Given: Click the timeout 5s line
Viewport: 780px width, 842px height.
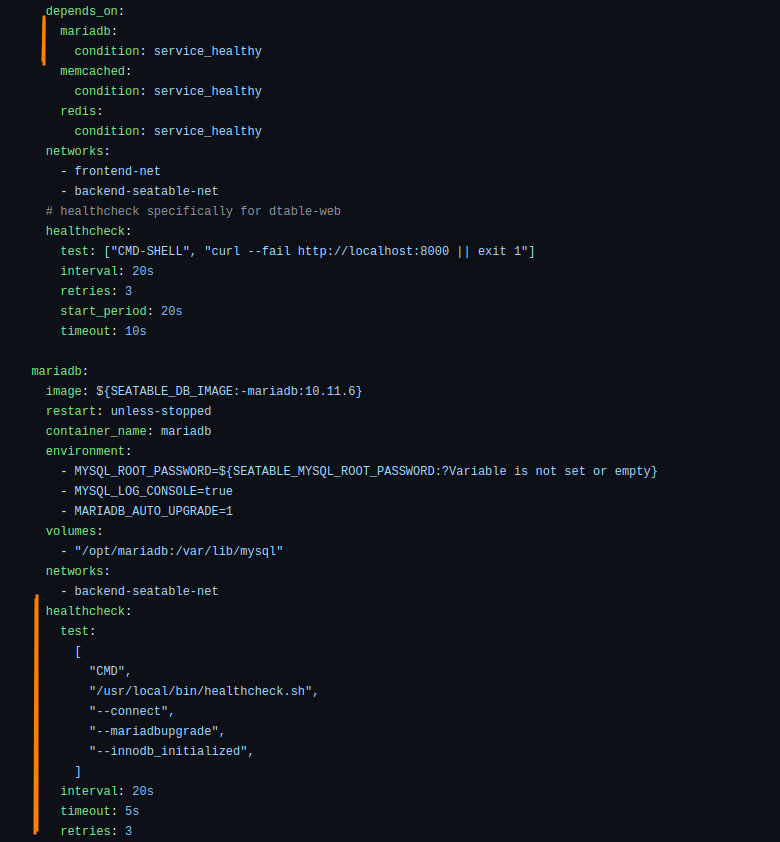Looking at the screenshot, I should [x=100, y=811].
